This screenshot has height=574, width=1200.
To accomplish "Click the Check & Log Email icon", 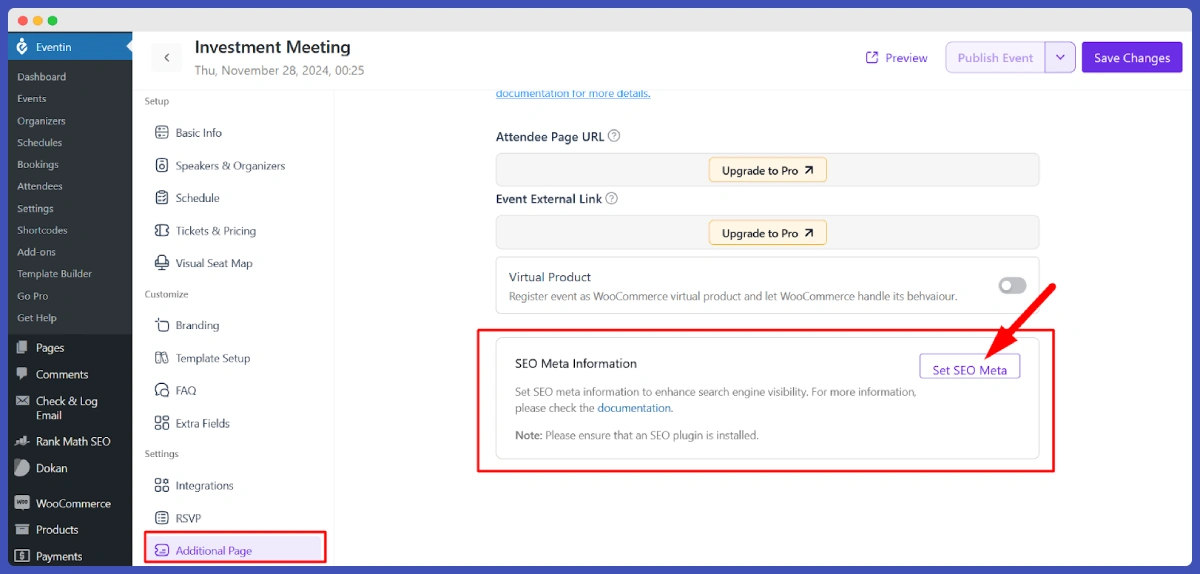I will point(22,402).
